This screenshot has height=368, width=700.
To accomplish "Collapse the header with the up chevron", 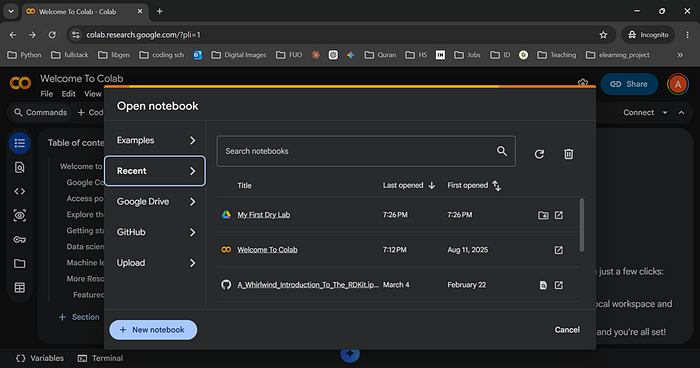I will pos(681,113).
